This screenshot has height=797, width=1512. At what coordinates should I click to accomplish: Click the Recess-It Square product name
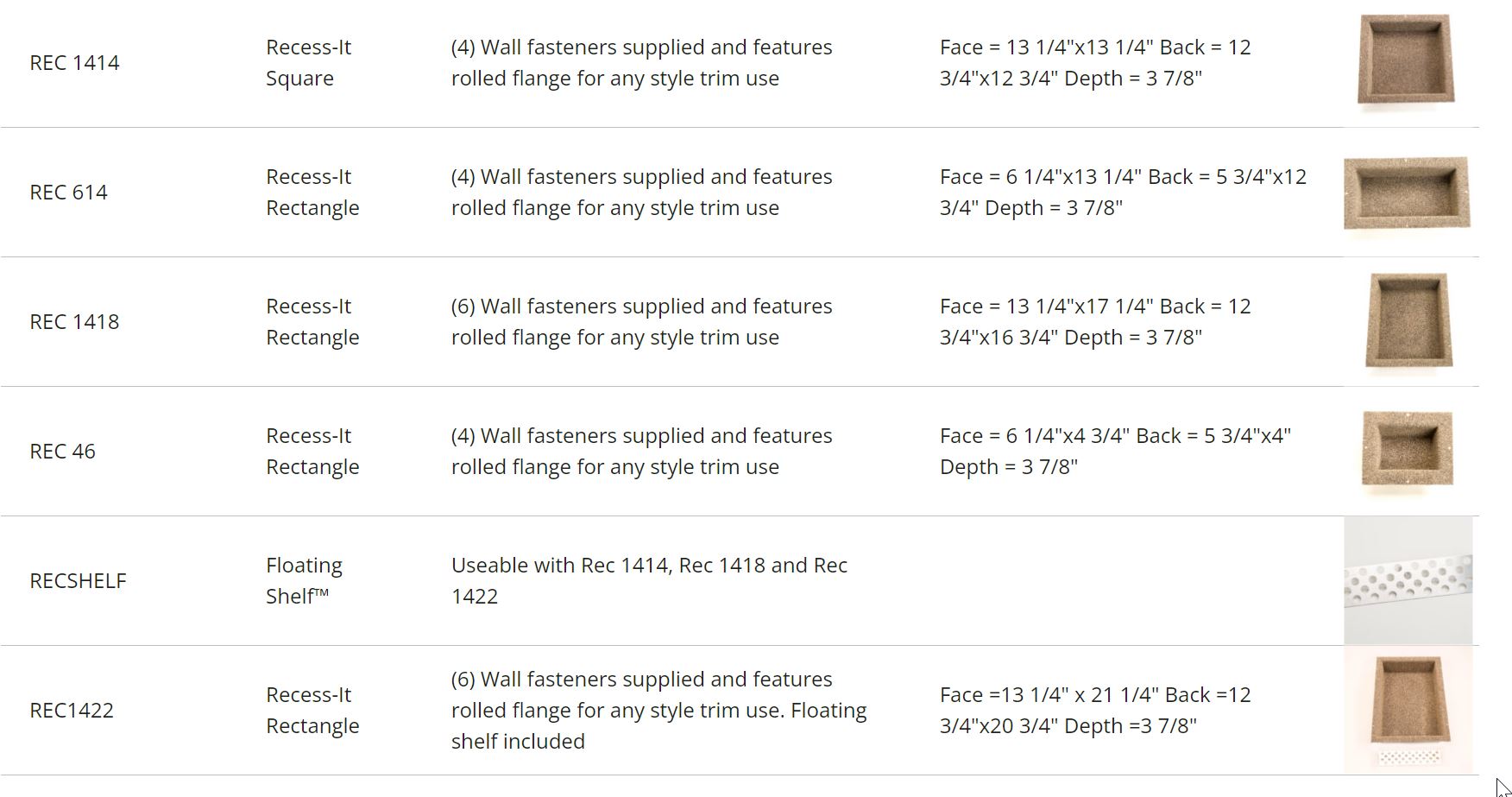308,63
